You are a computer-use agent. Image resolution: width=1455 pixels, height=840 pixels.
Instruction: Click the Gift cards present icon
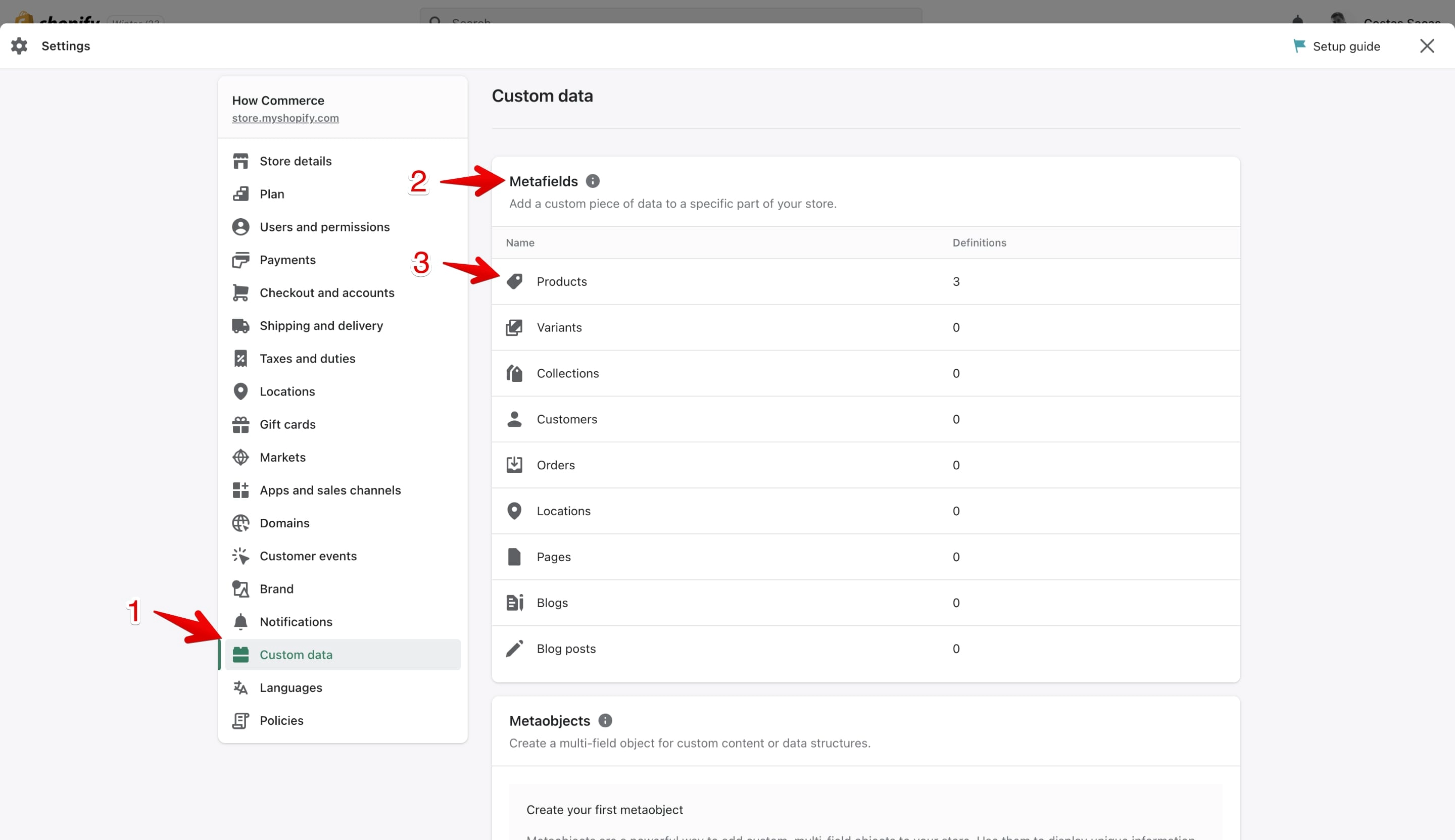pos(240,425)
